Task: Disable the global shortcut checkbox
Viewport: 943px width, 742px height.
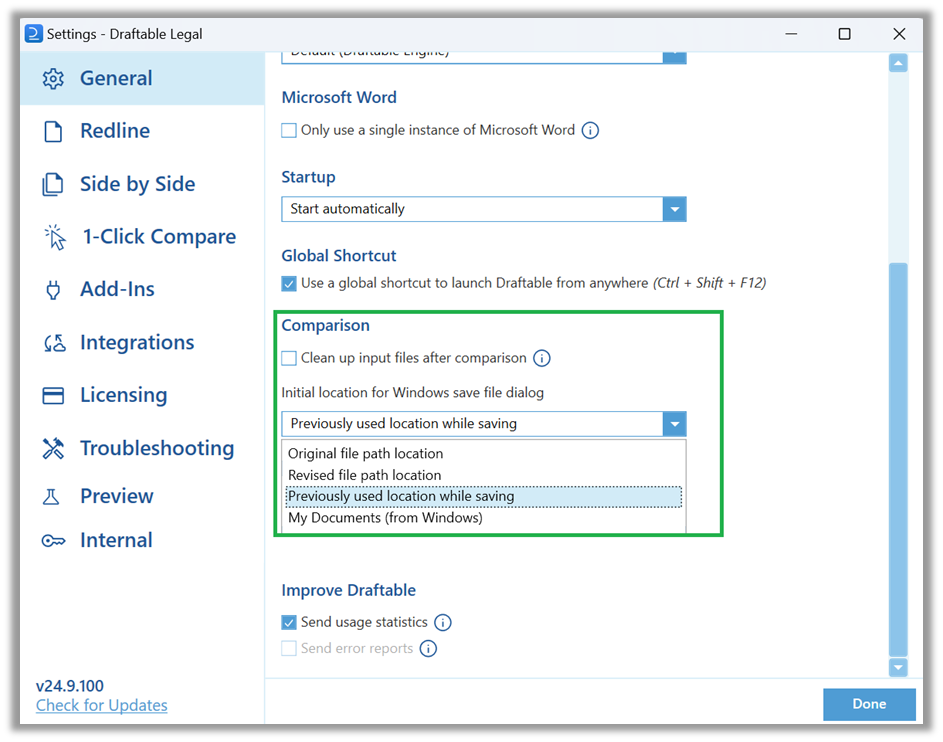Action: pyautogui.click(x=289, y=283)
